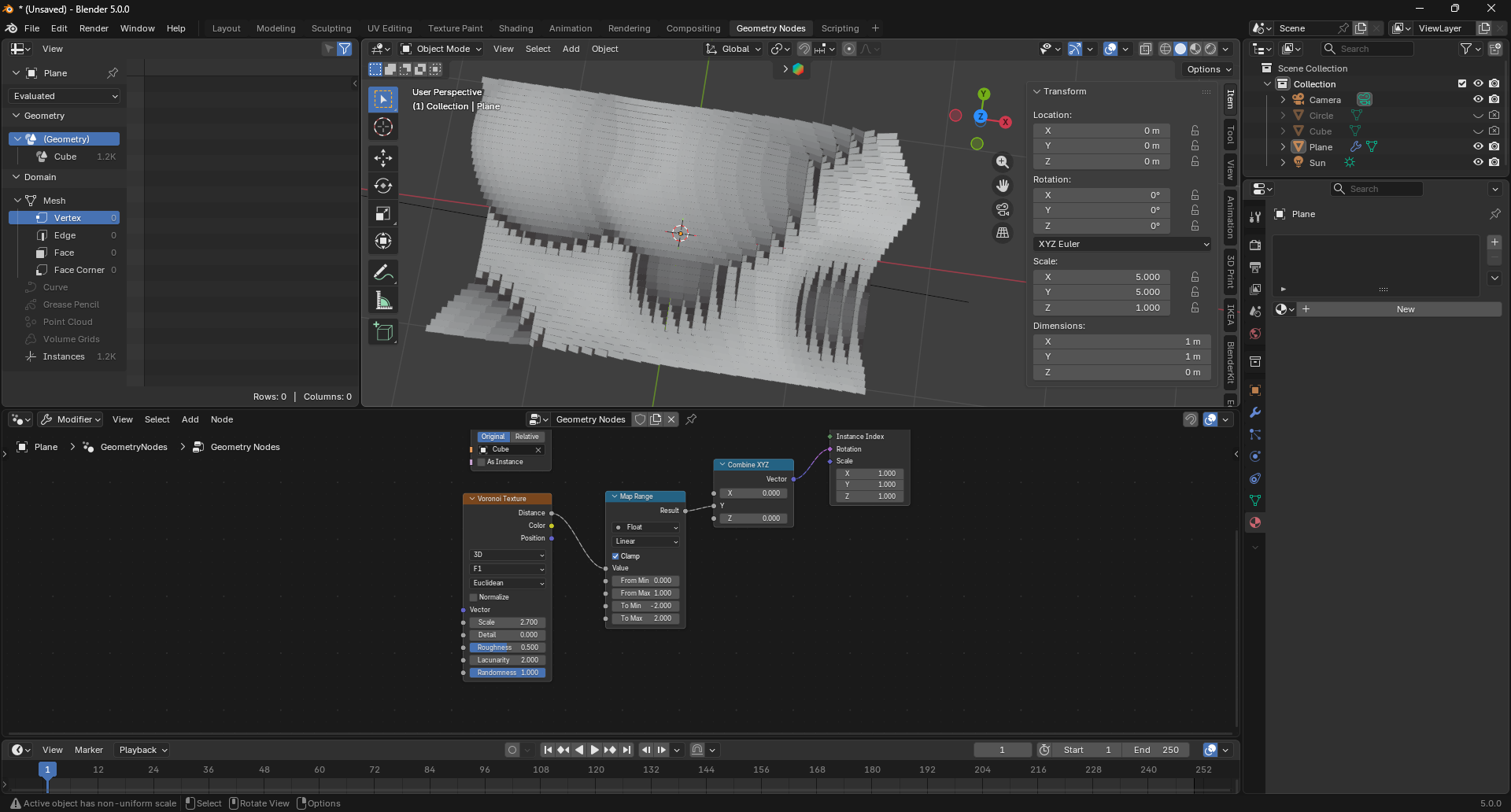1511x812 pixels.
Task: Hide the Sun object in outliner
Action: [x=1477, y=163]
